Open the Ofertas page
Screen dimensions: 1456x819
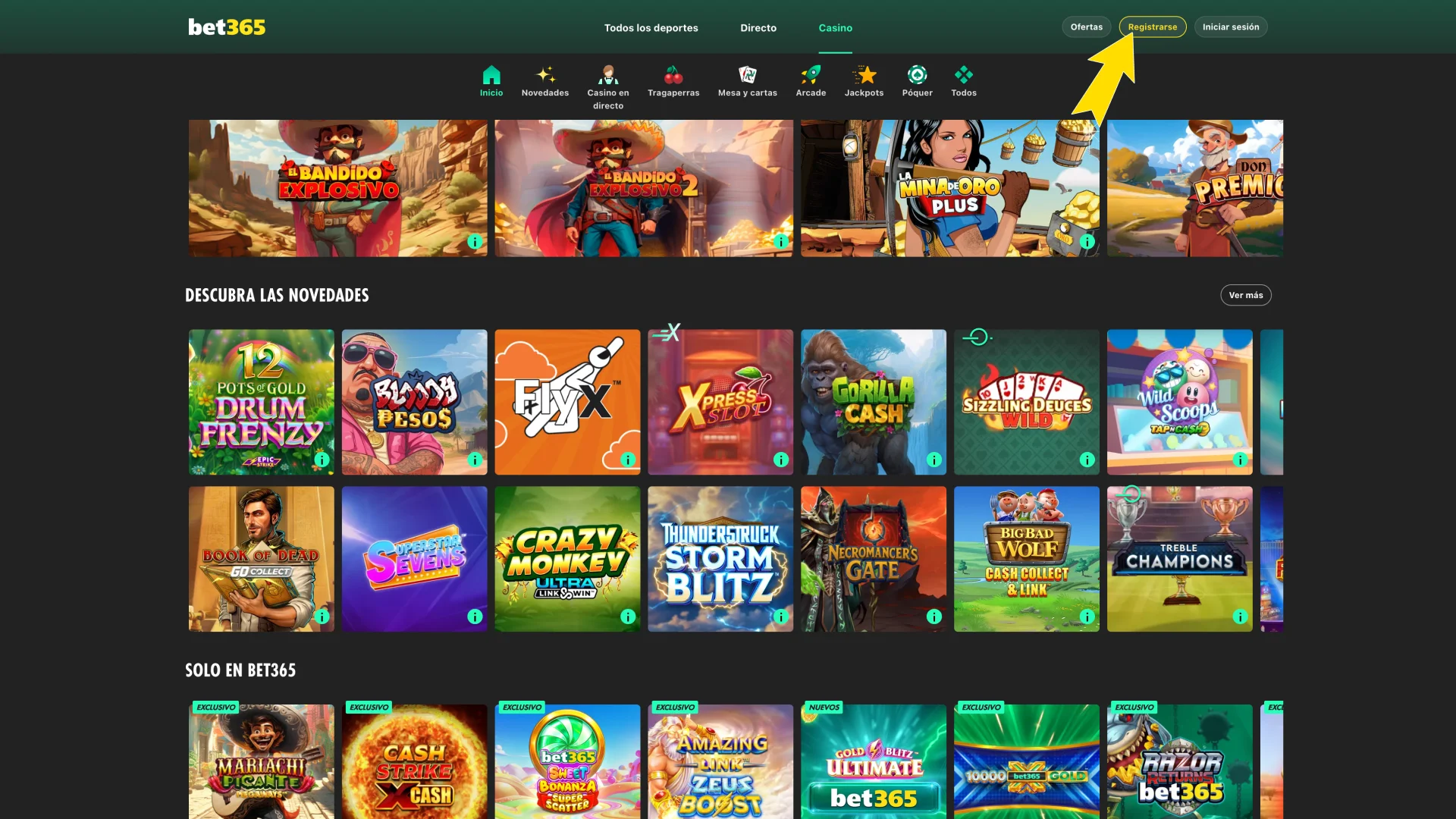(x=1087, y=27)
